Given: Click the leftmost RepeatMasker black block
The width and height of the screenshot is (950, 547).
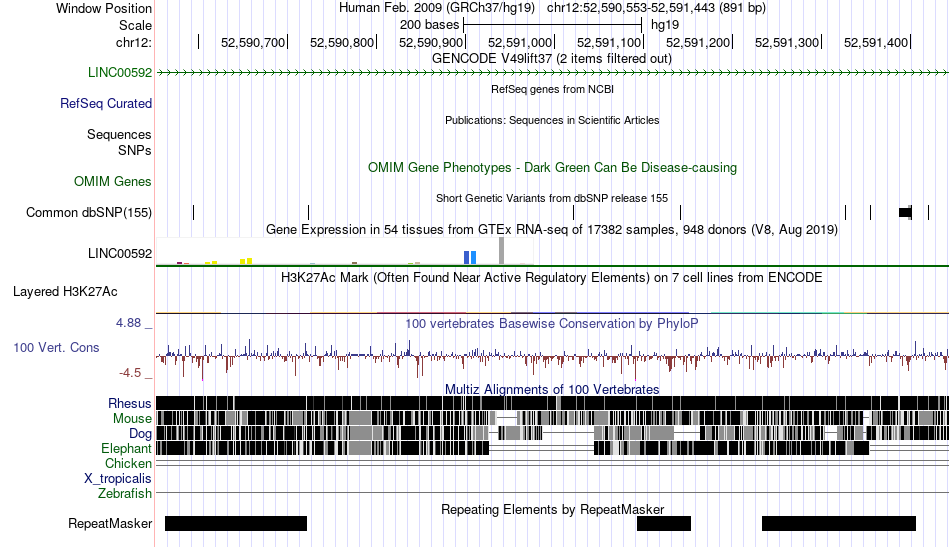Looking at the screenshot, I should click(236, 523).
